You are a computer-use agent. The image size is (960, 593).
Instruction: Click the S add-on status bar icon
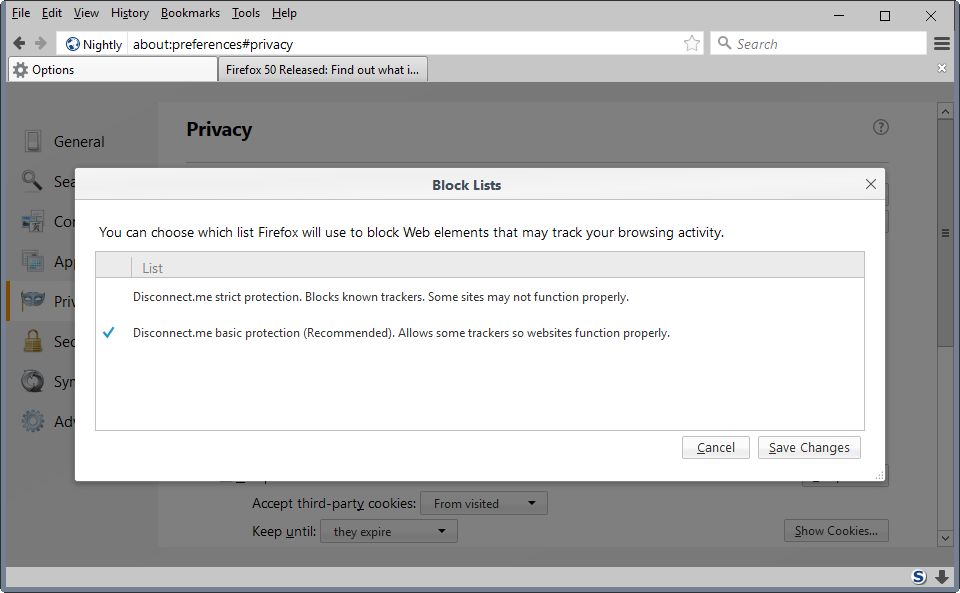click(919, 576)
